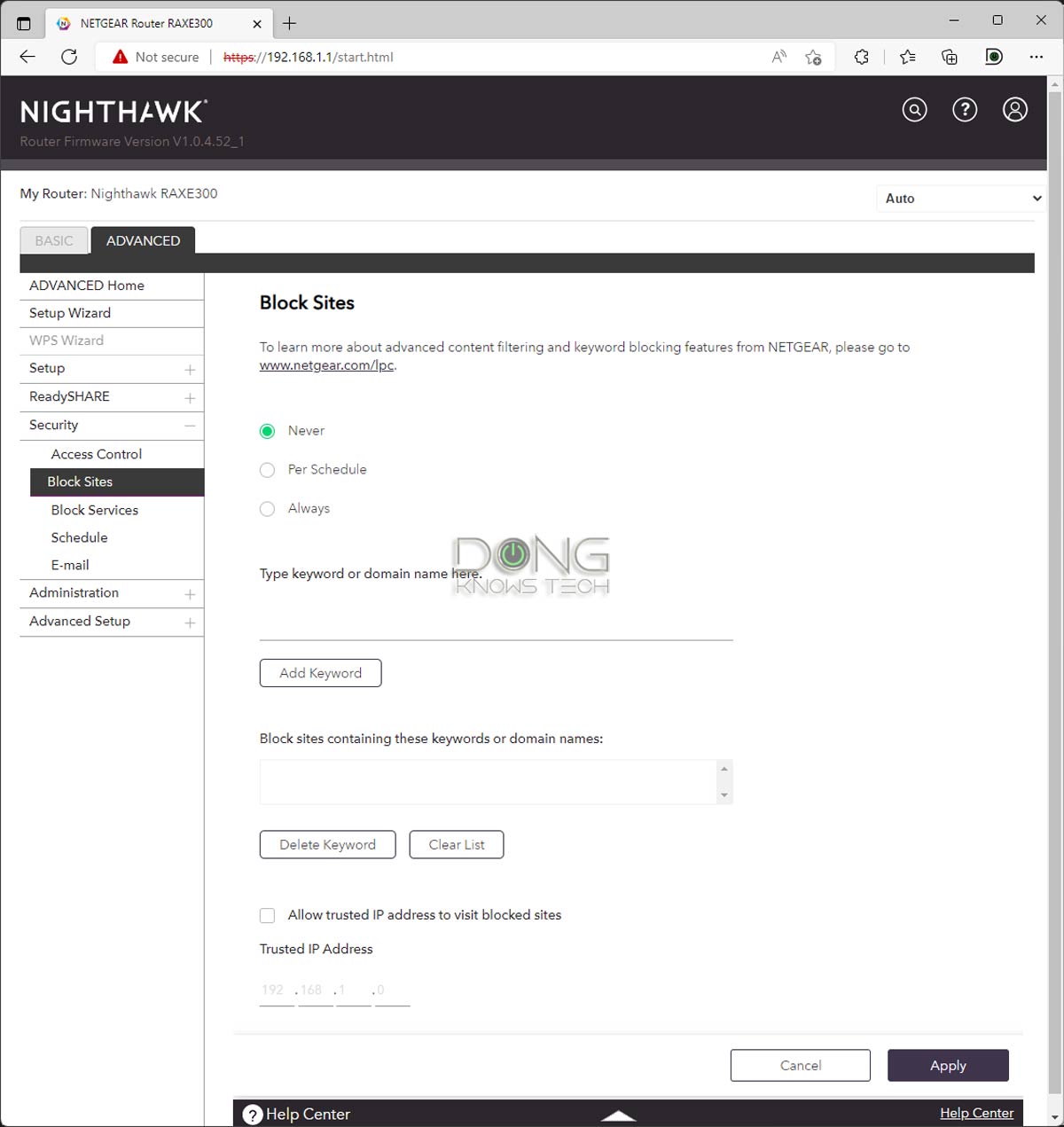1064x1127 pixels.
Task: Click the Add Keyword button
Action: (320, 673)
